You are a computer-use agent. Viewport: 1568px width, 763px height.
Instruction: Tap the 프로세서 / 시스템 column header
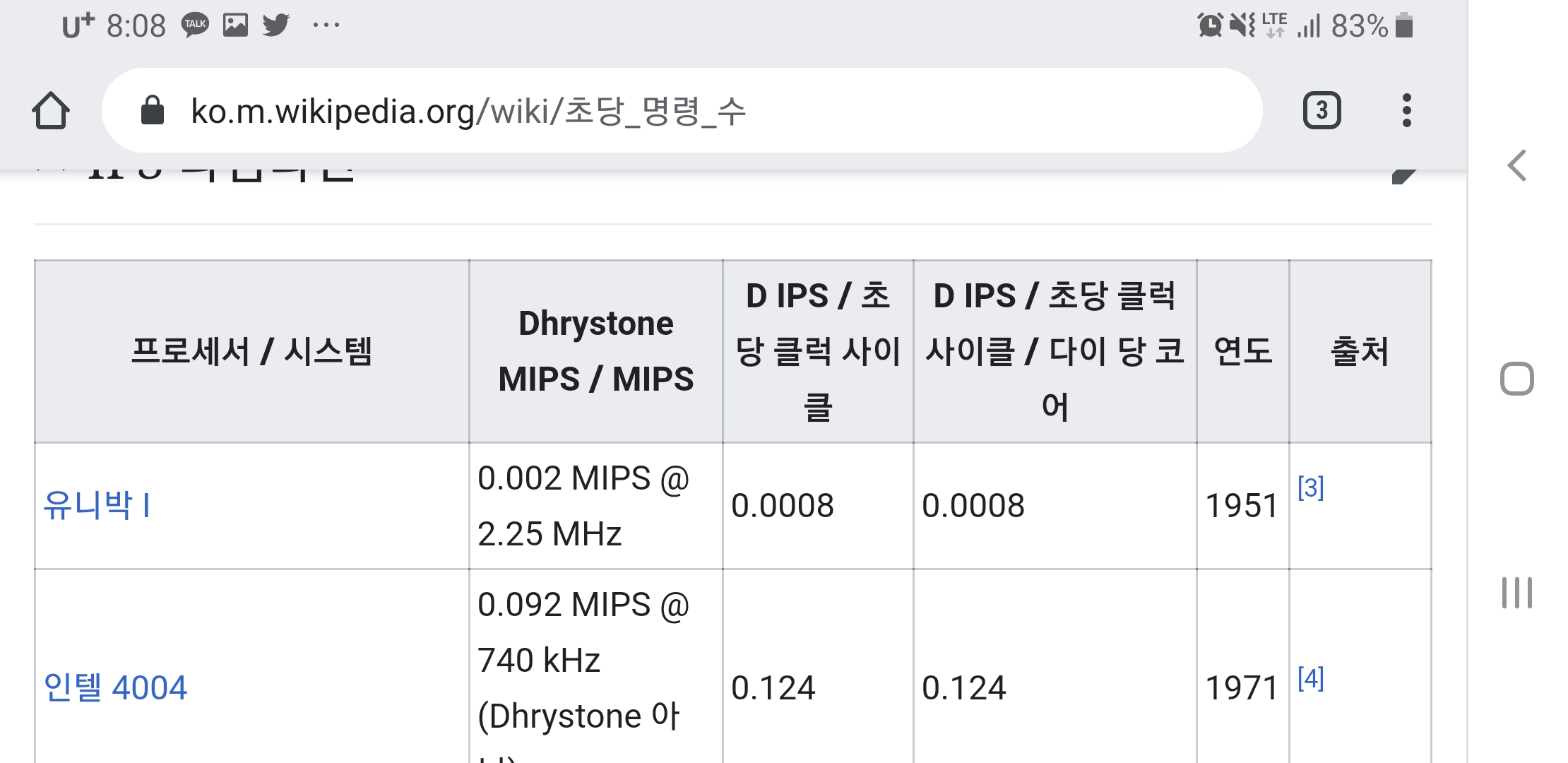tap(251, 351)
